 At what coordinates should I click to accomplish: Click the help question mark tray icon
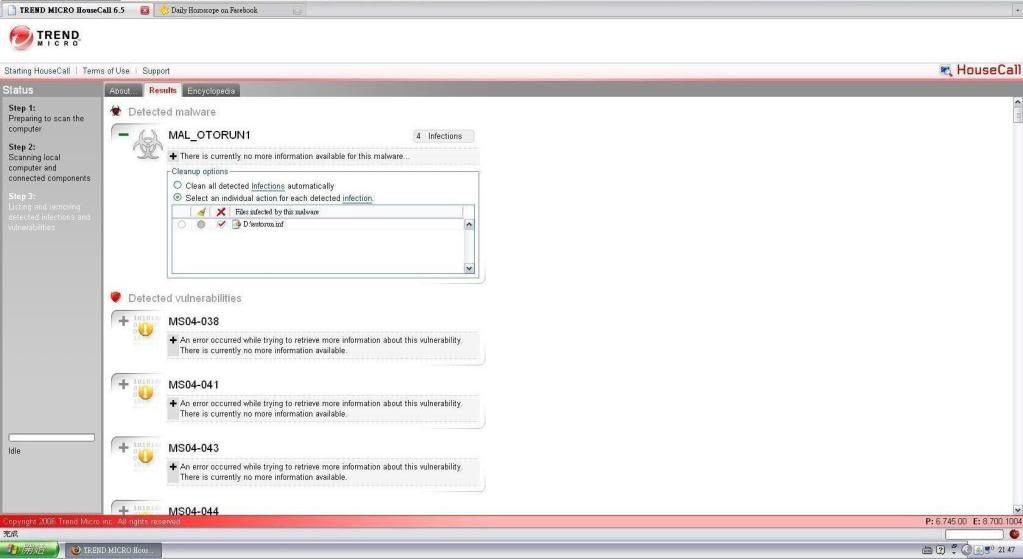point(940,550)
